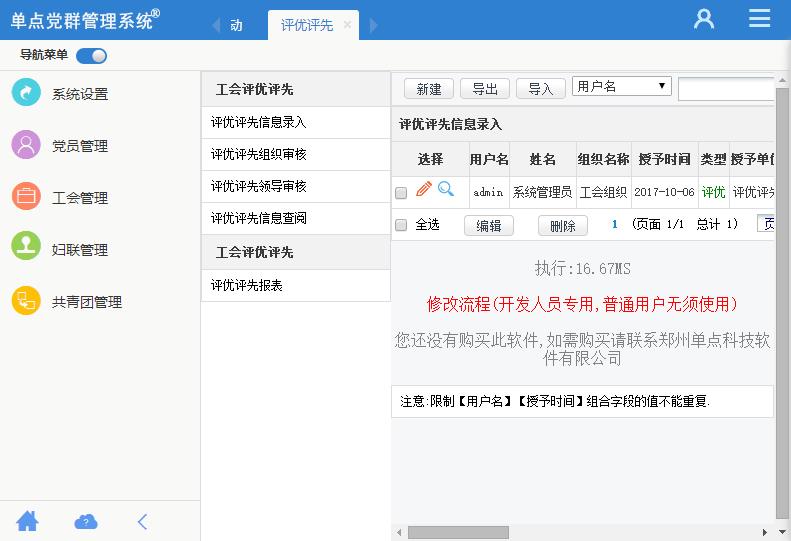Click the 编辑 button
This screenshot has width=791, height=541.
pos(489,226)
